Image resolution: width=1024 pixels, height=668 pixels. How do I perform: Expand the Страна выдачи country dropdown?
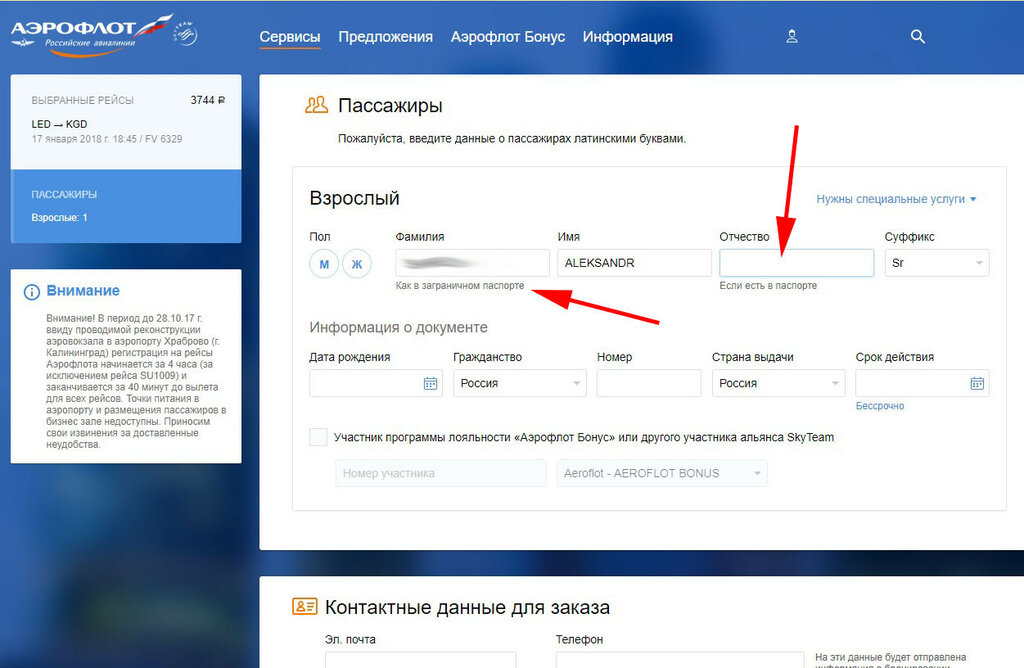[778, 383]
